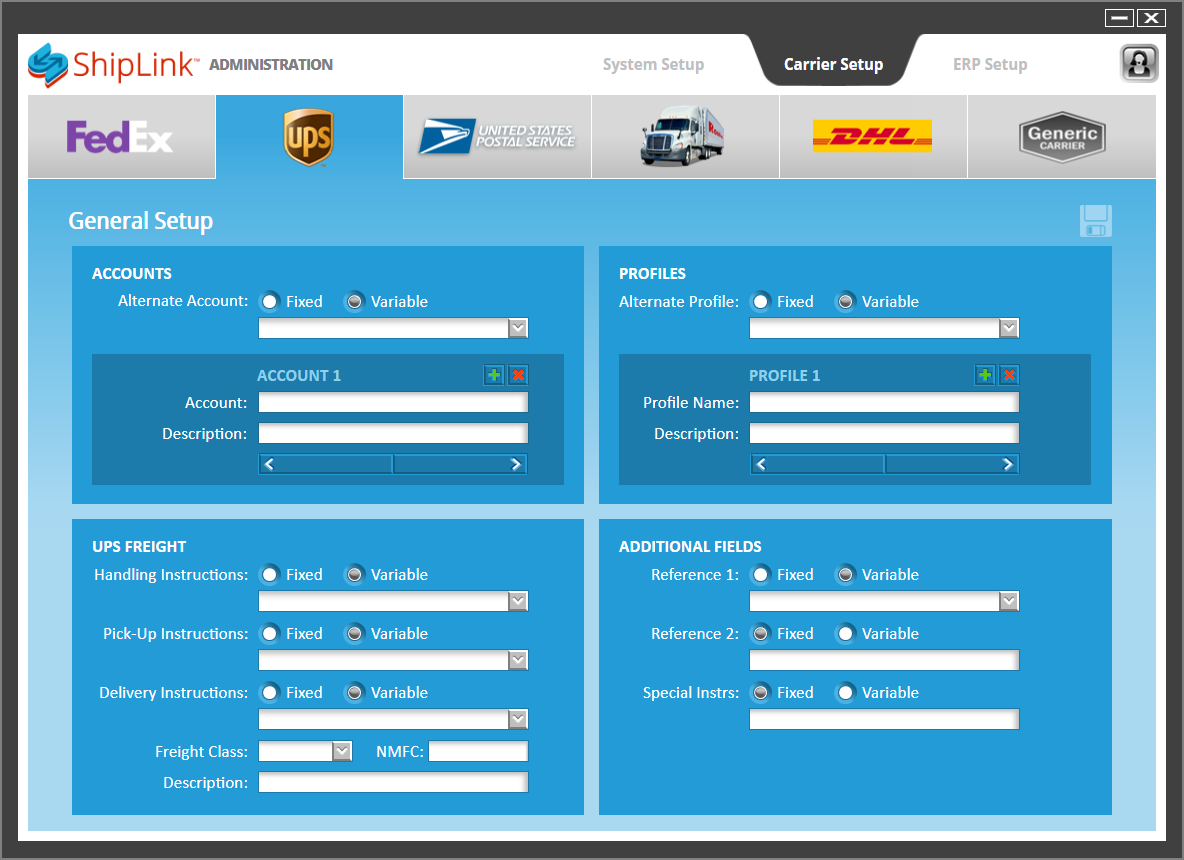The height and width of the screenshot is (860, 1184).
Task: Open the Freight Class dropdown
Action: pyautogui.click(x=342, y=751)
